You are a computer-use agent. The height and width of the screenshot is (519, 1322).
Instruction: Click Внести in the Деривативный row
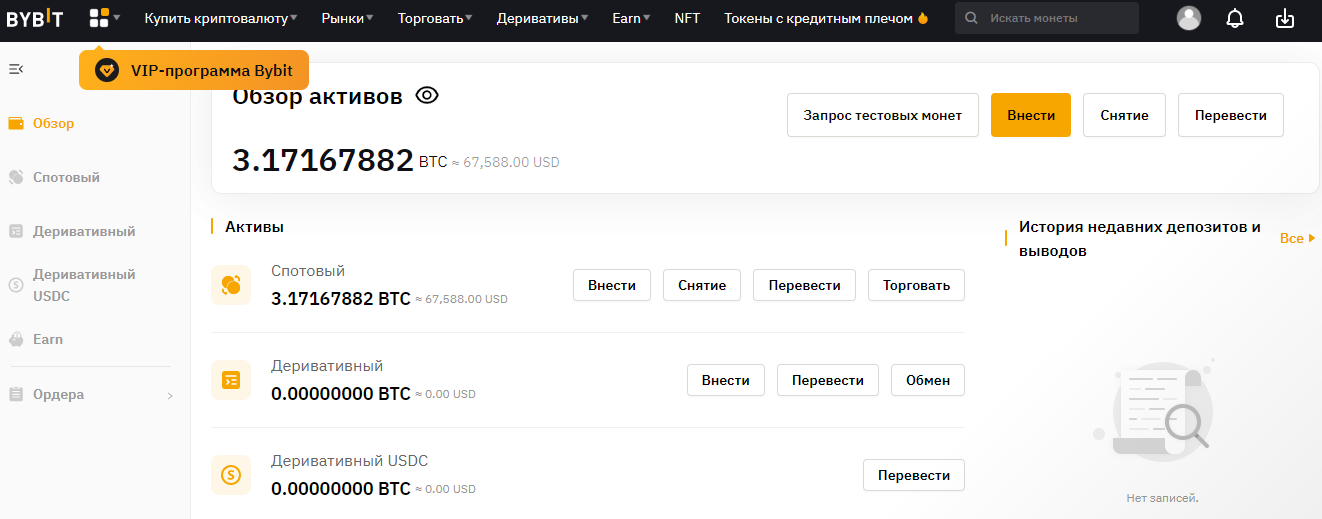[726, 380]
